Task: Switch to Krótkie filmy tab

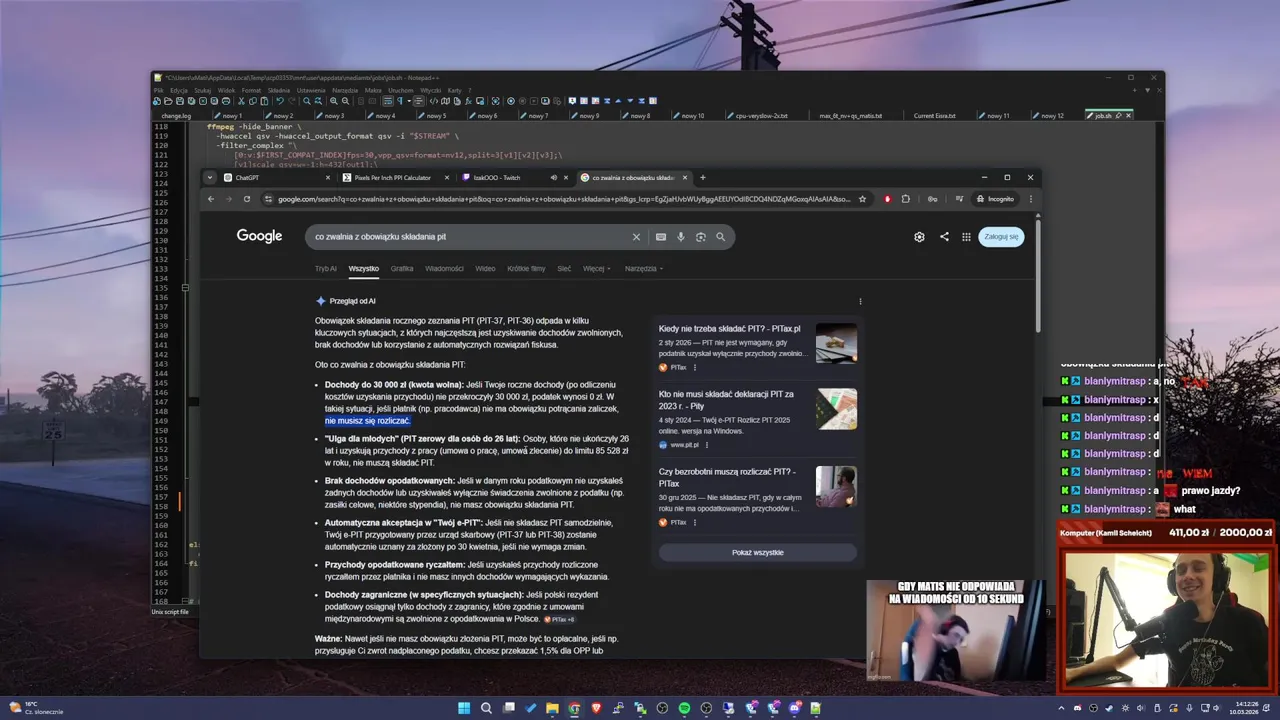Action: click(x=526, y=268)
